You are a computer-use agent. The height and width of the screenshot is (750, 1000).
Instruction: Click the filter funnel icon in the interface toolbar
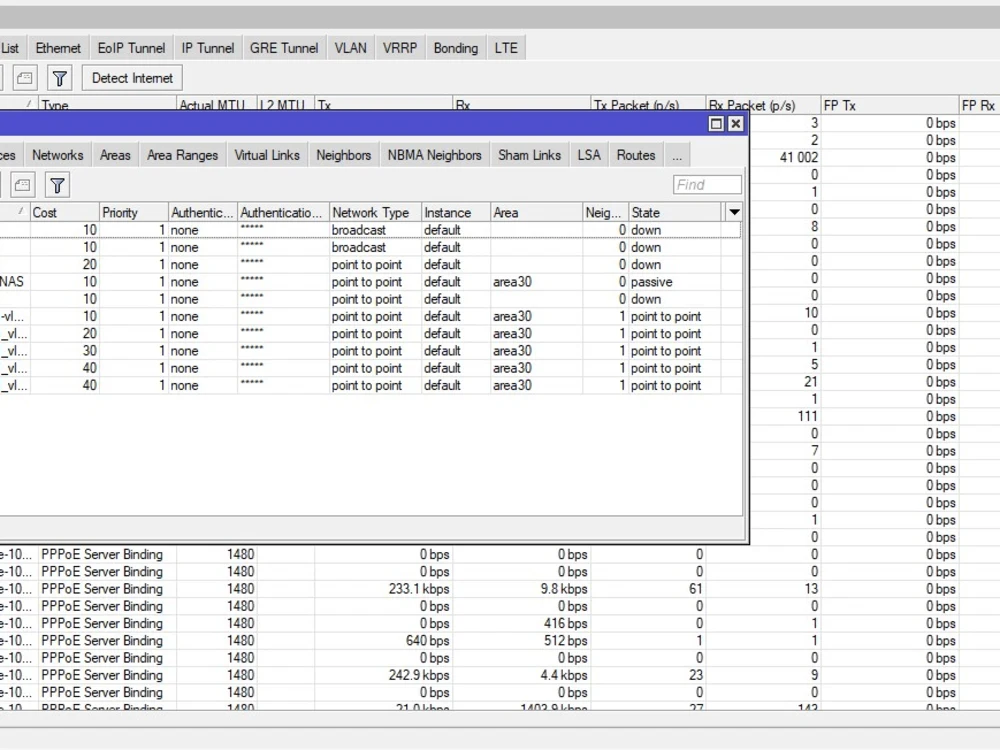pyautogui.click(x=59, y=77)
